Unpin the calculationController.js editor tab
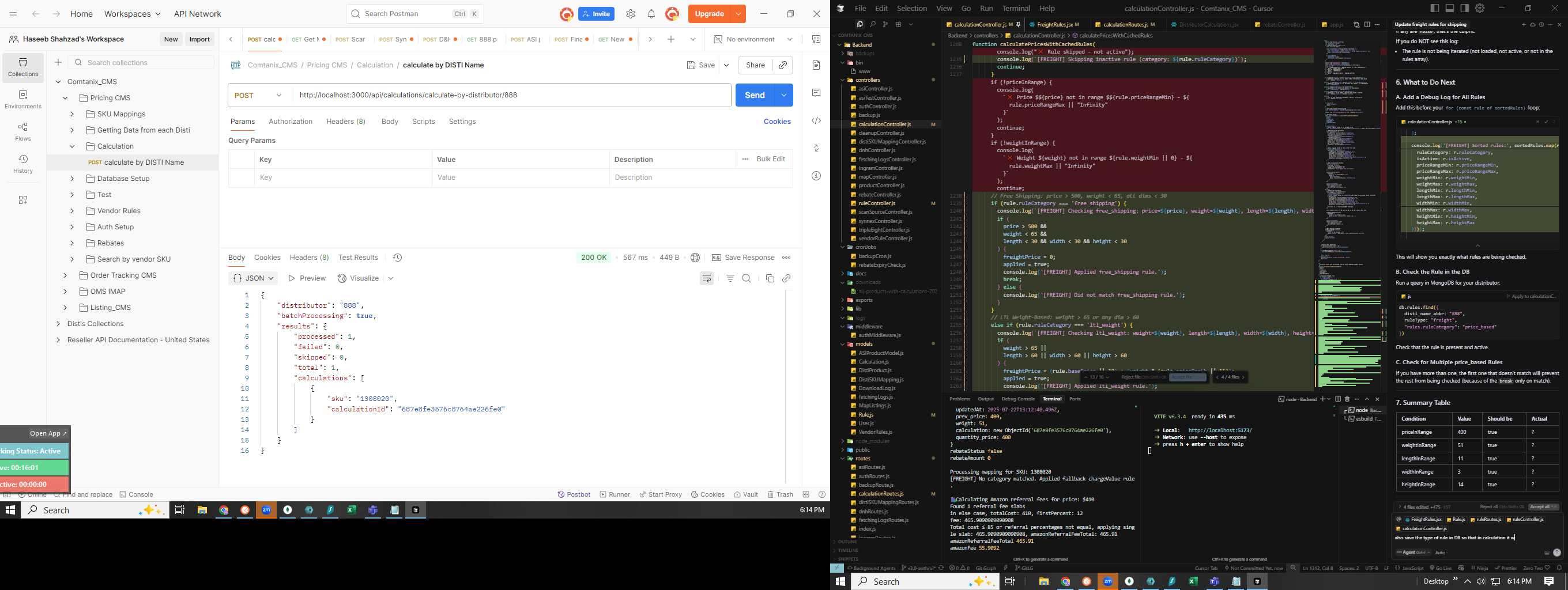 (1019, 25)
